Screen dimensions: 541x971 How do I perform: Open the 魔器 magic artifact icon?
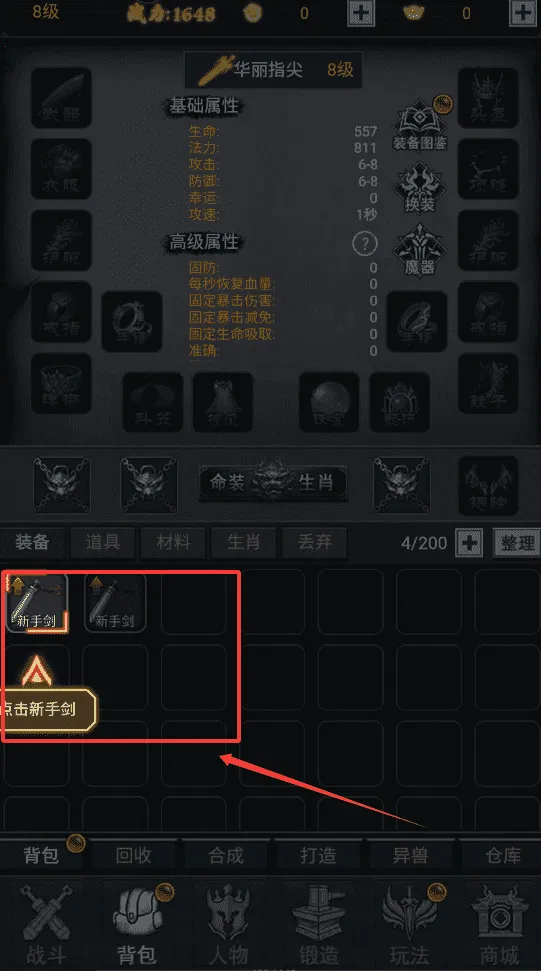(420, 251)
